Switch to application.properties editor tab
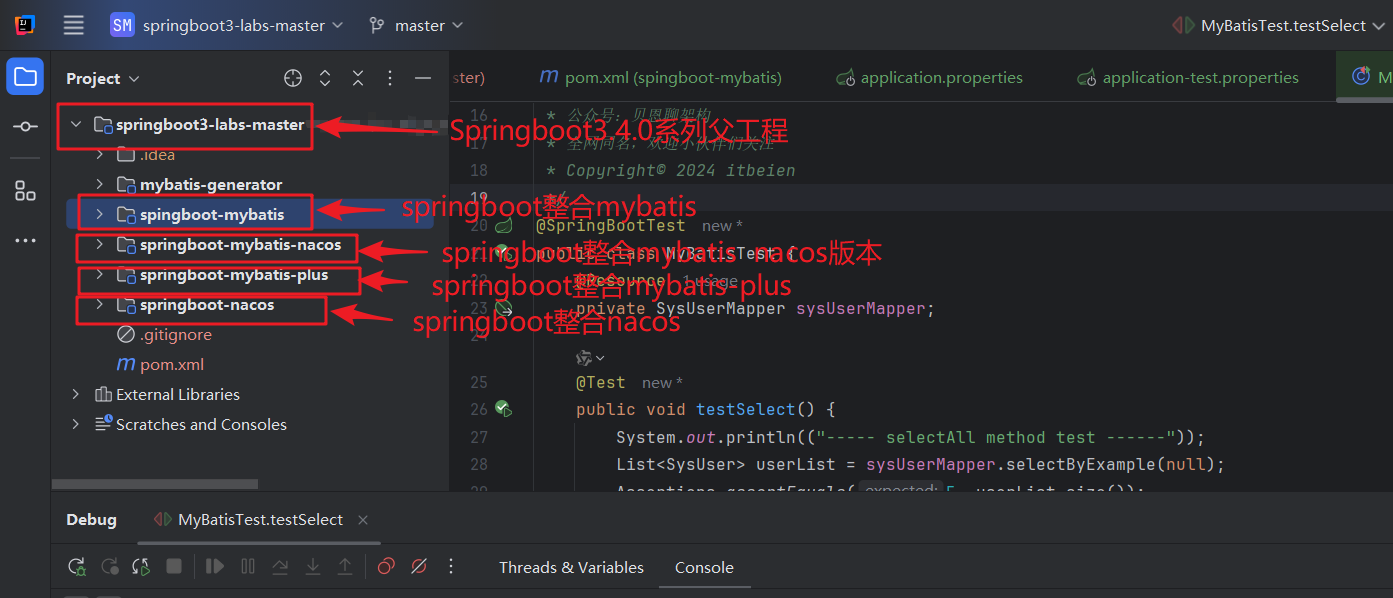 pos(929,77)
